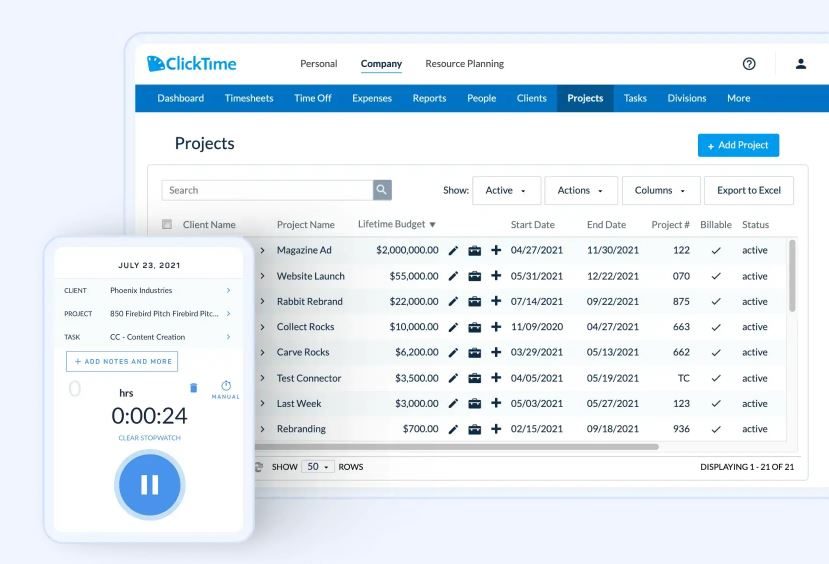829x564 pixels.
Task: Open the Dashboard menu item
Action: point(180,98)
